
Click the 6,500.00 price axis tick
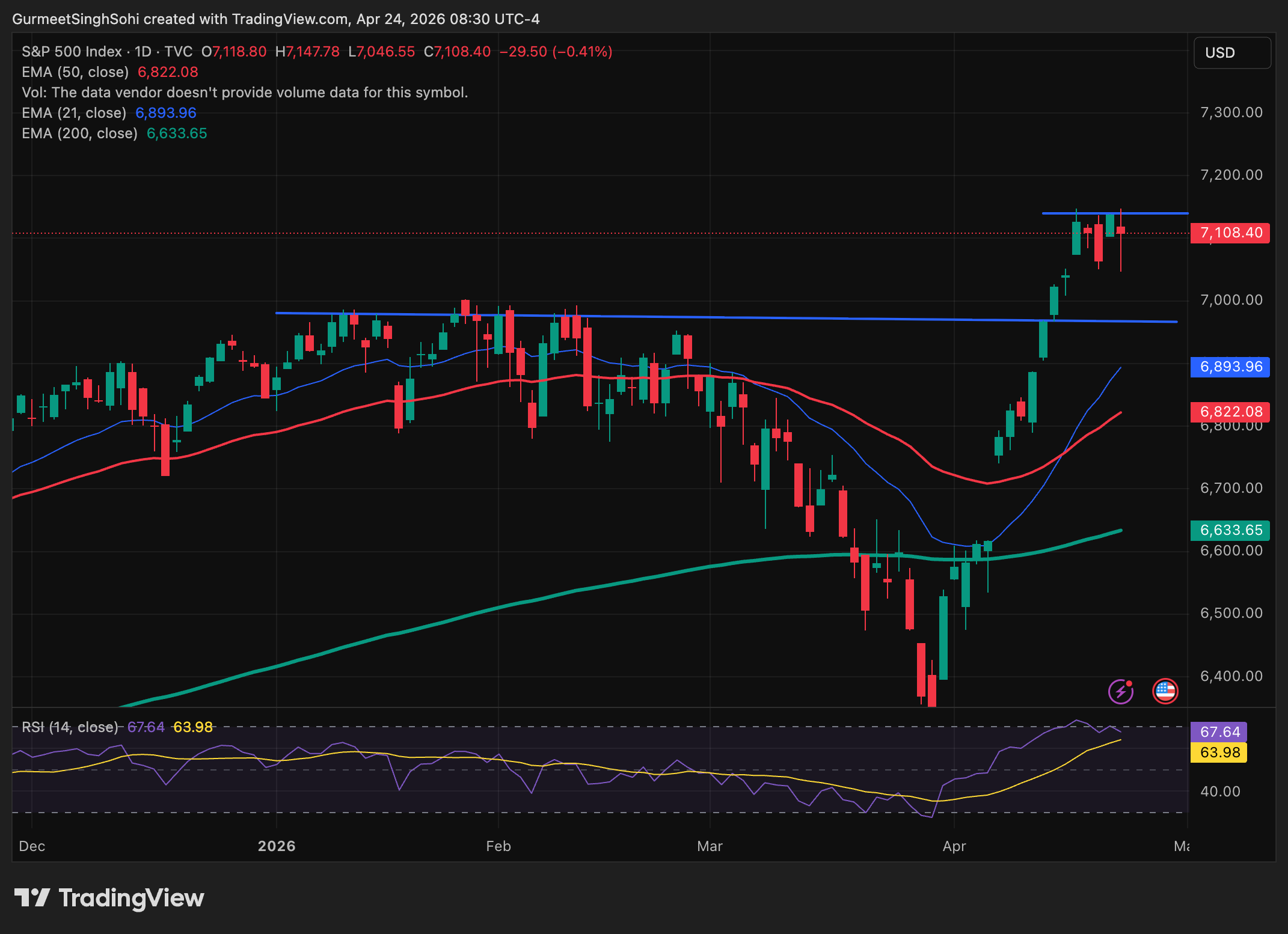[x=1231, y=613]
